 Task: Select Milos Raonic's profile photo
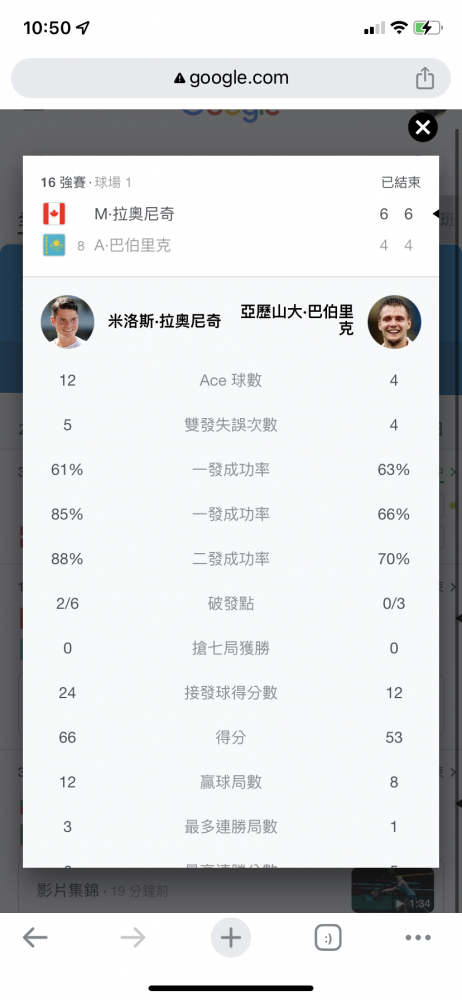68,321
